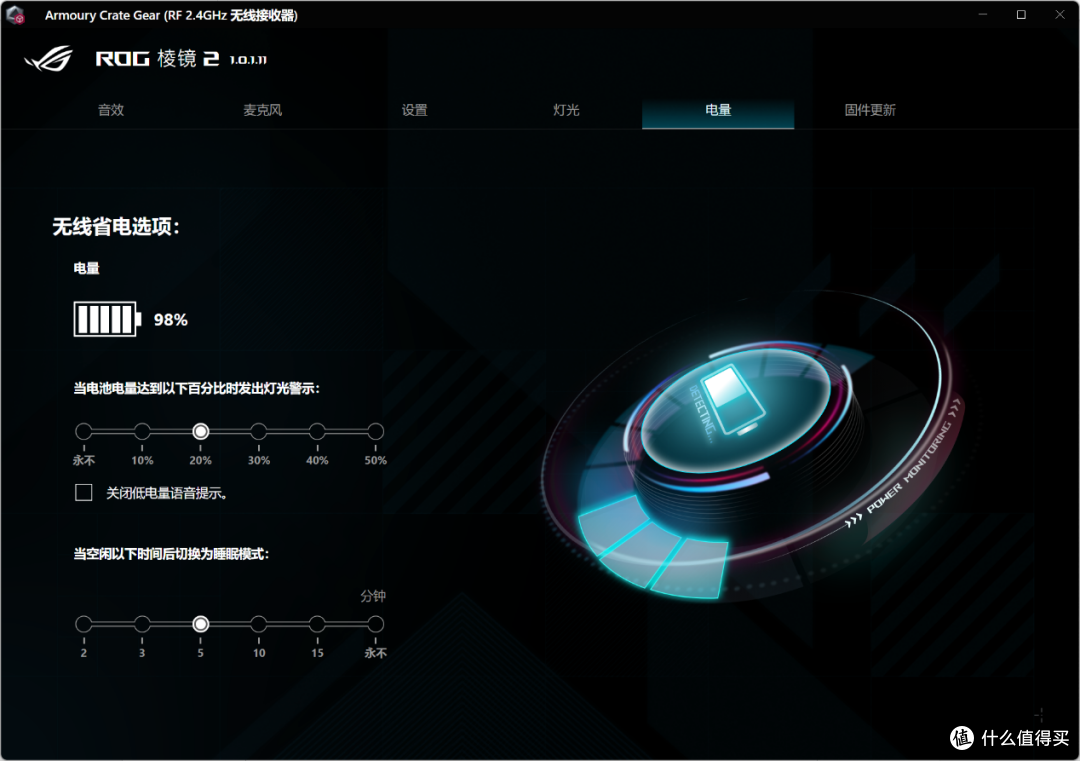Screen dimensions: 1080x761
Task: Open the 设置 tab
Action: point(415,110)
